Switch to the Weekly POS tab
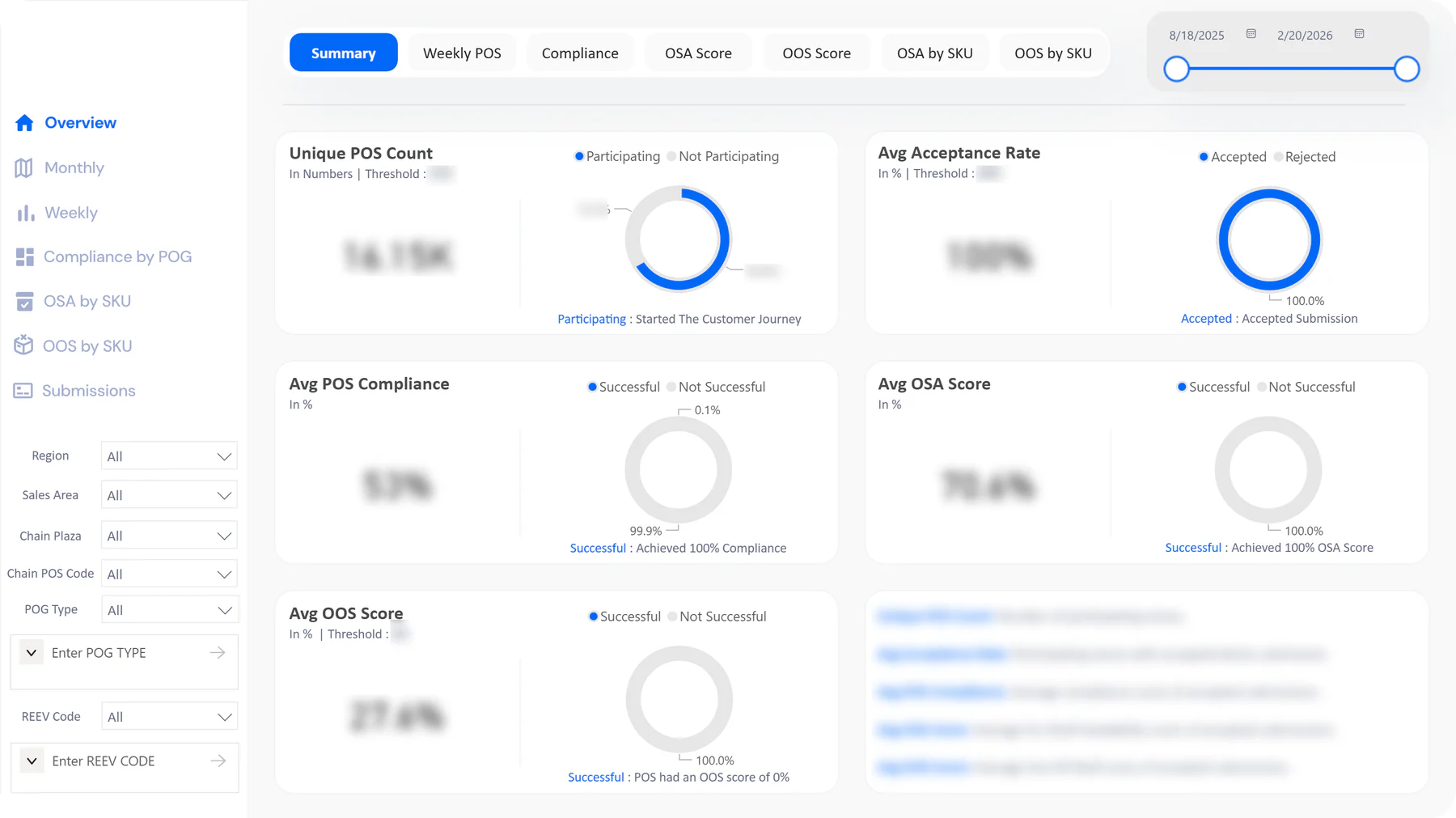Screen dimensions: 1456x818 (462, 53)
